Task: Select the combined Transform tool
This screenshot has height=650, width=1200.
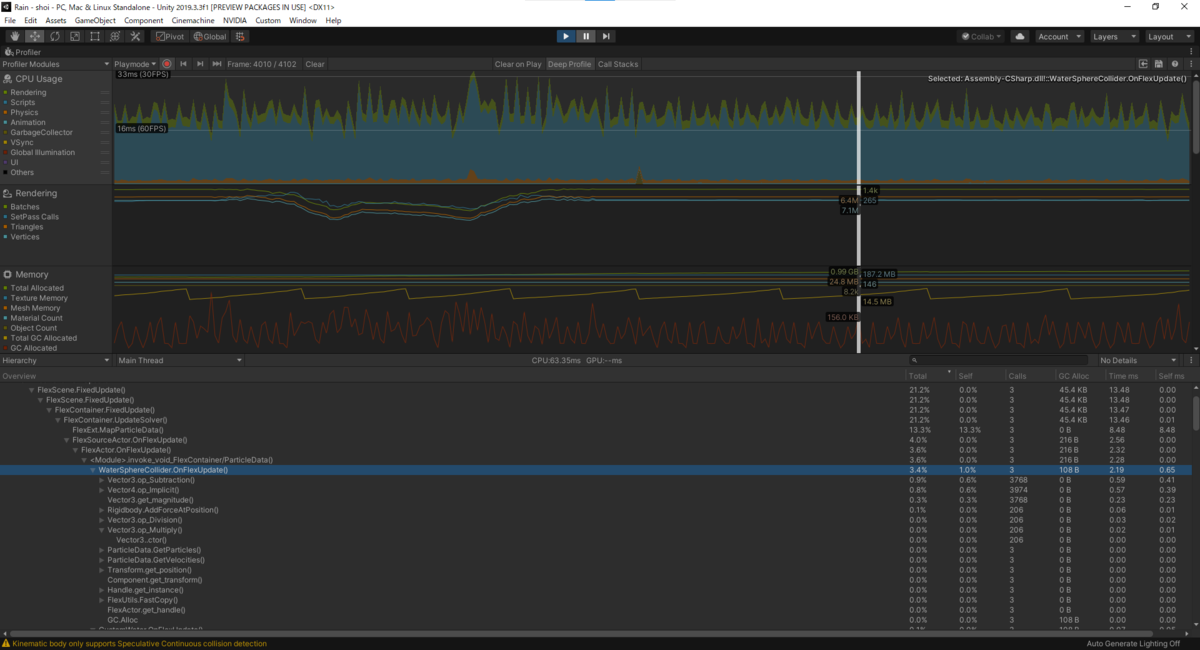Action: 115,36
